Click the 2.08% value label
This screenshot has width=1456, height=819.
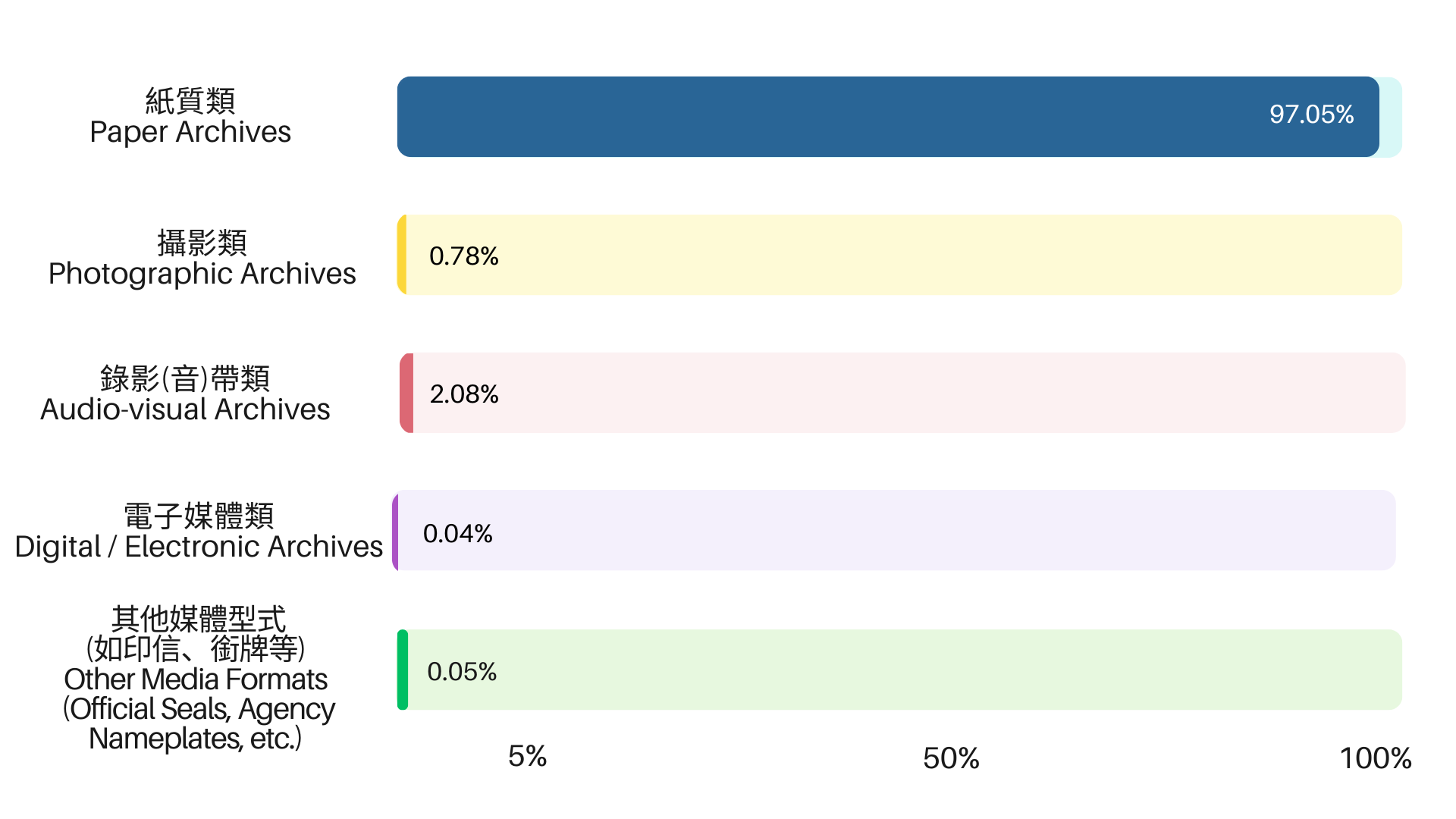click(464, 394)
